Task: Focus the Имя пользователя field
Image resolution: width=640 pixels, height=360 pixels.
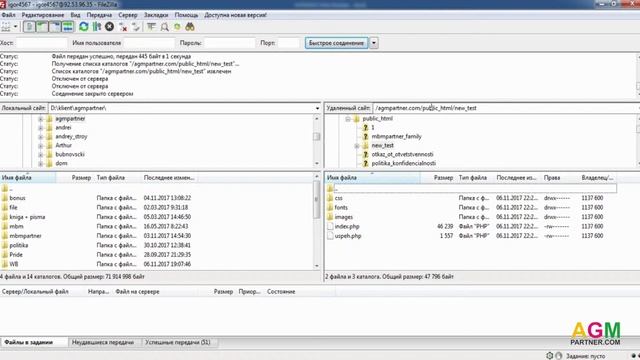Action: point(149,43)
